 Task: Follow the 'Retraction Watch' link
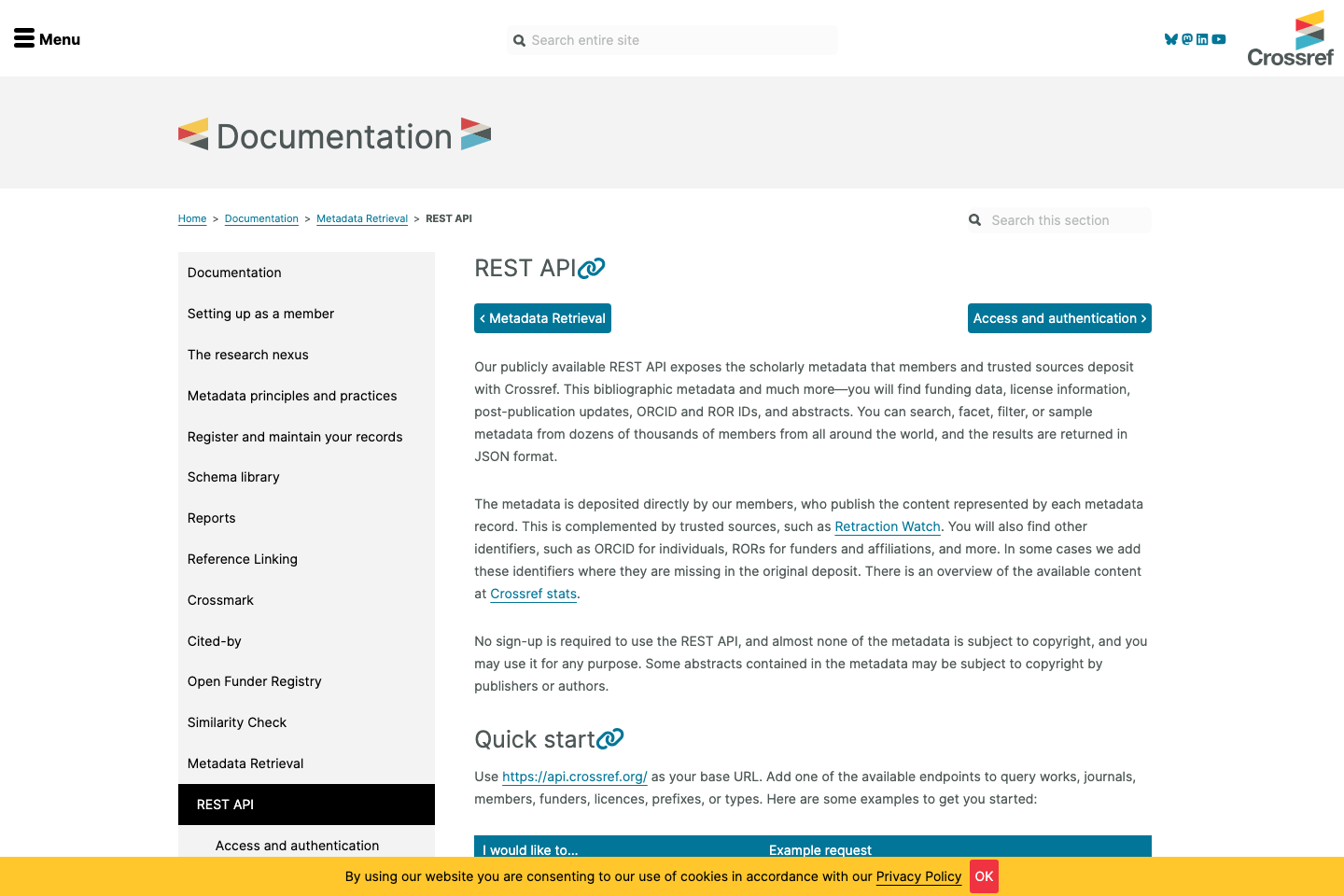pyautogui.click(x=888, y=526)
